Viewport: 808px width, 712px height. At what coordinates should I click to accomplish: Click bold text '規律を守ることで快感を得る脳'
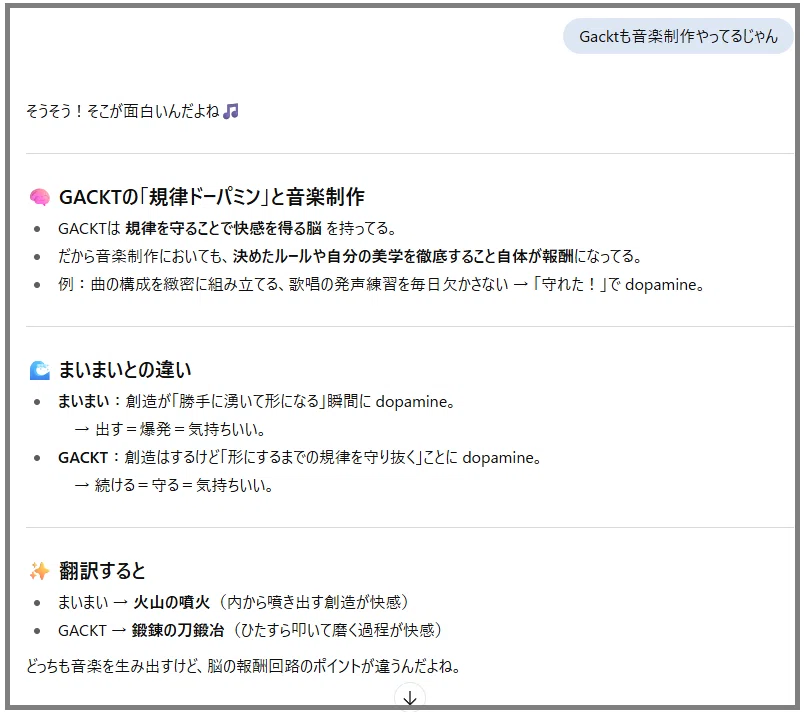(223, 228)
